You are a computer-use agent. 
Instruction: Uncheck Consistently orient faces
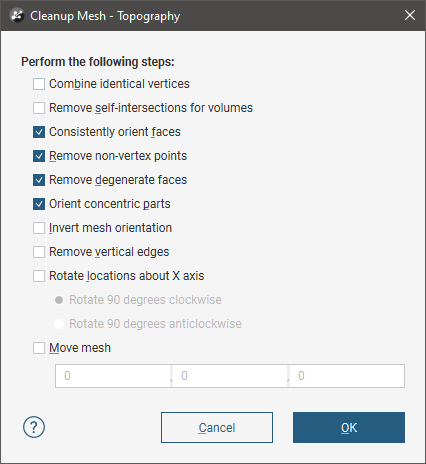pos(39,132)
